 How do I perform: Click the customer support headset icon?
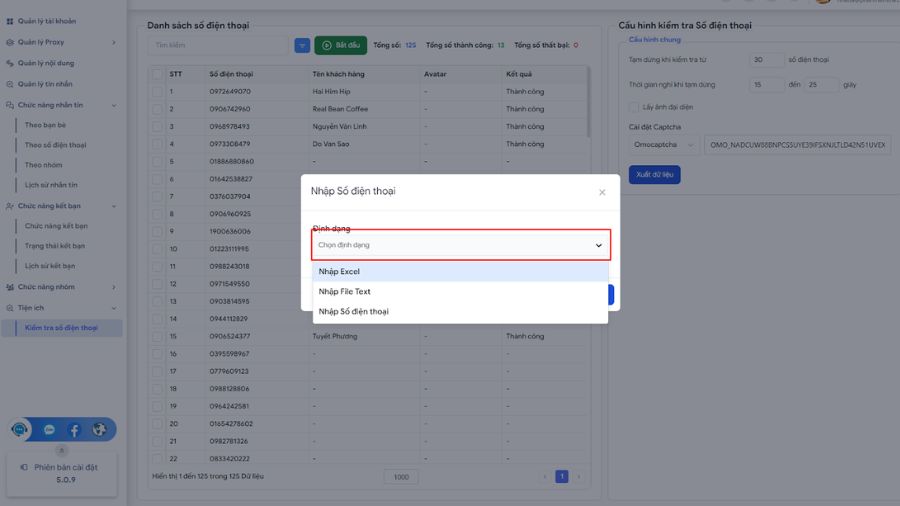(21, 429)
